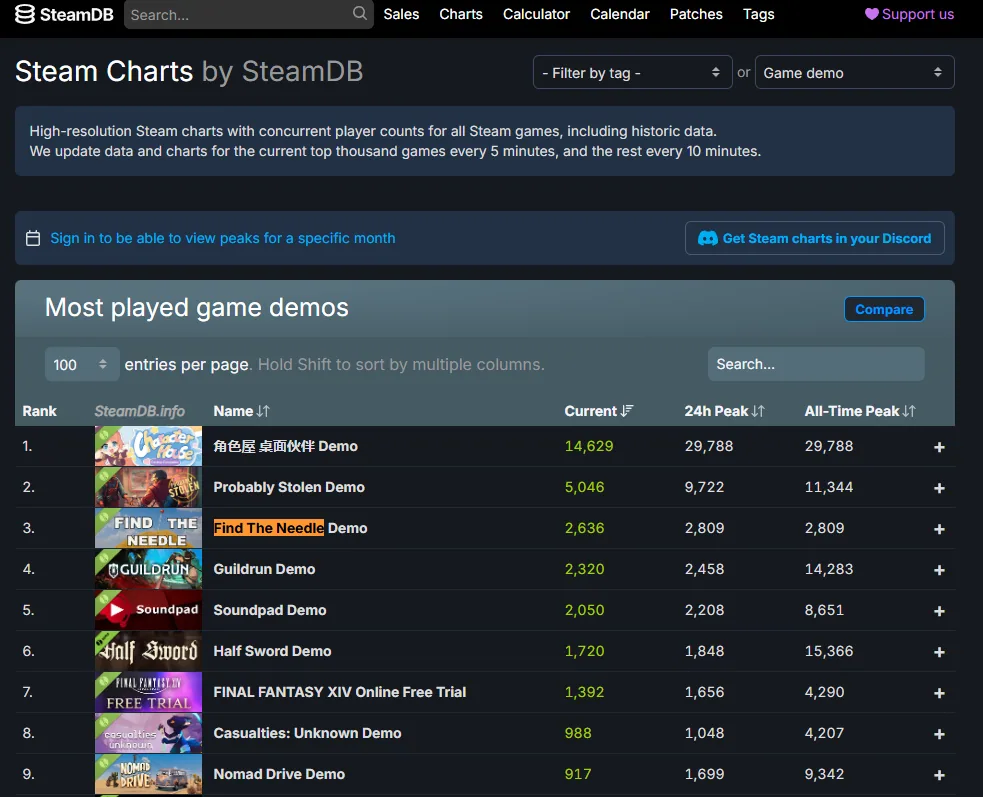Open FINAL FANTASY XIV Online Free Trial link
Viewport: 983px width, 797px height.
click(340, 692)
